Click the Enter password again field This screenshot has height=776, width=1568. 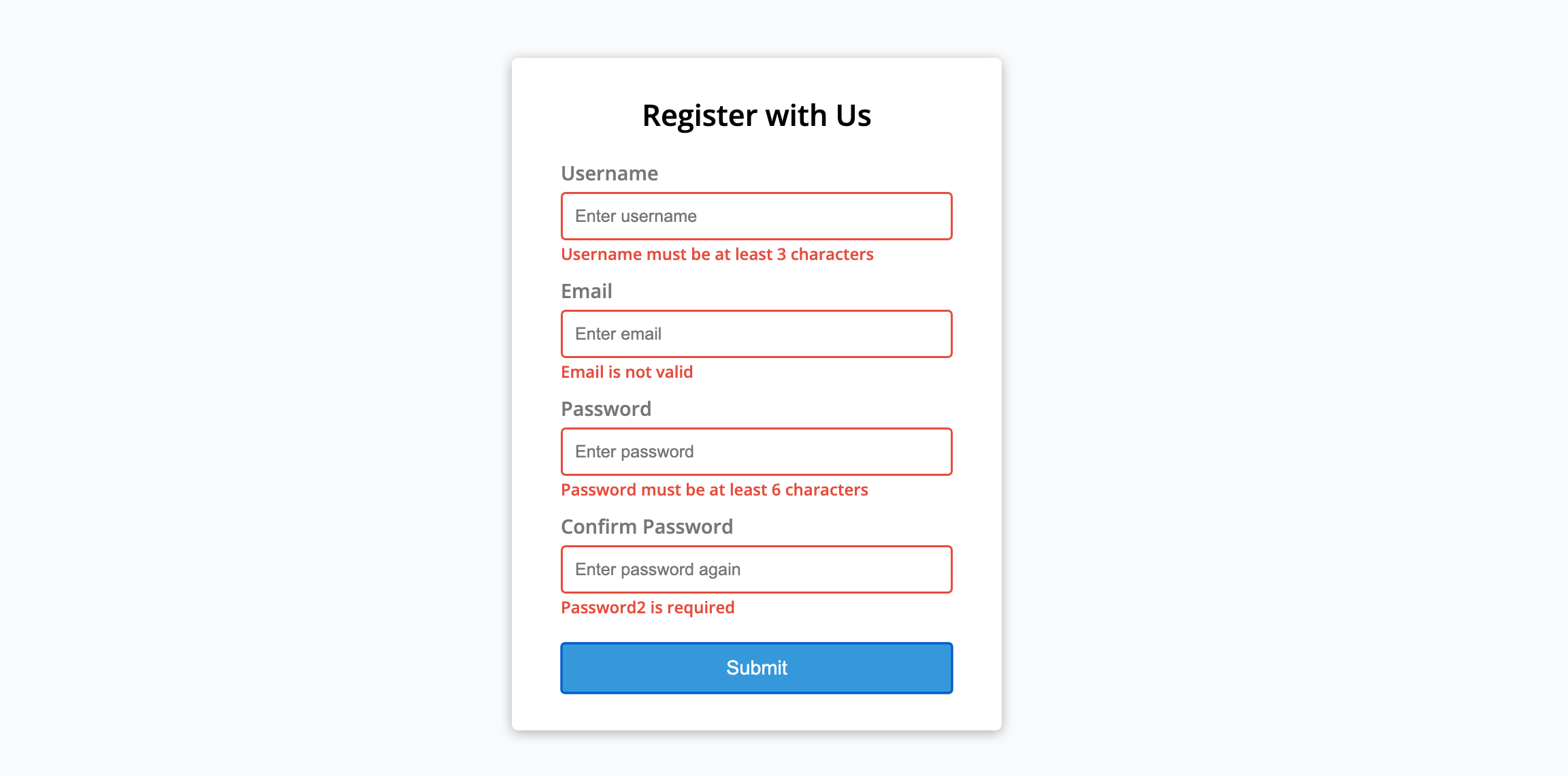pos(756,569)
